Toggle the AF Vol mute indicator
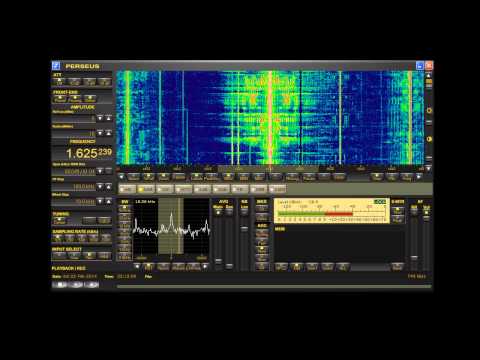This screenshot has width=480, height=360. click(x=426, y=213)
